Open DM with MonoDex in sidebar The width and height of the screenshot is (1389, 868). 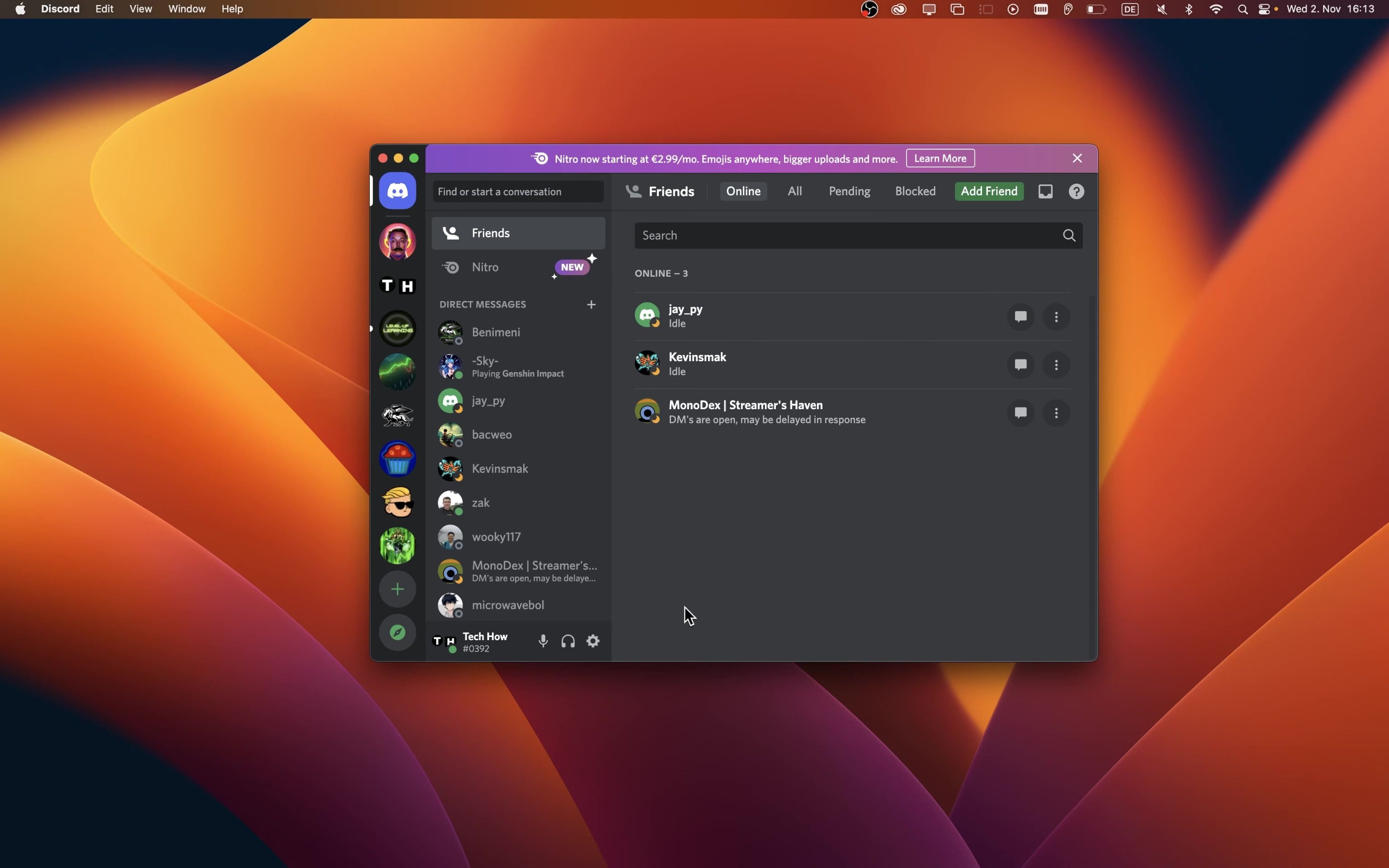pos(518,571)
